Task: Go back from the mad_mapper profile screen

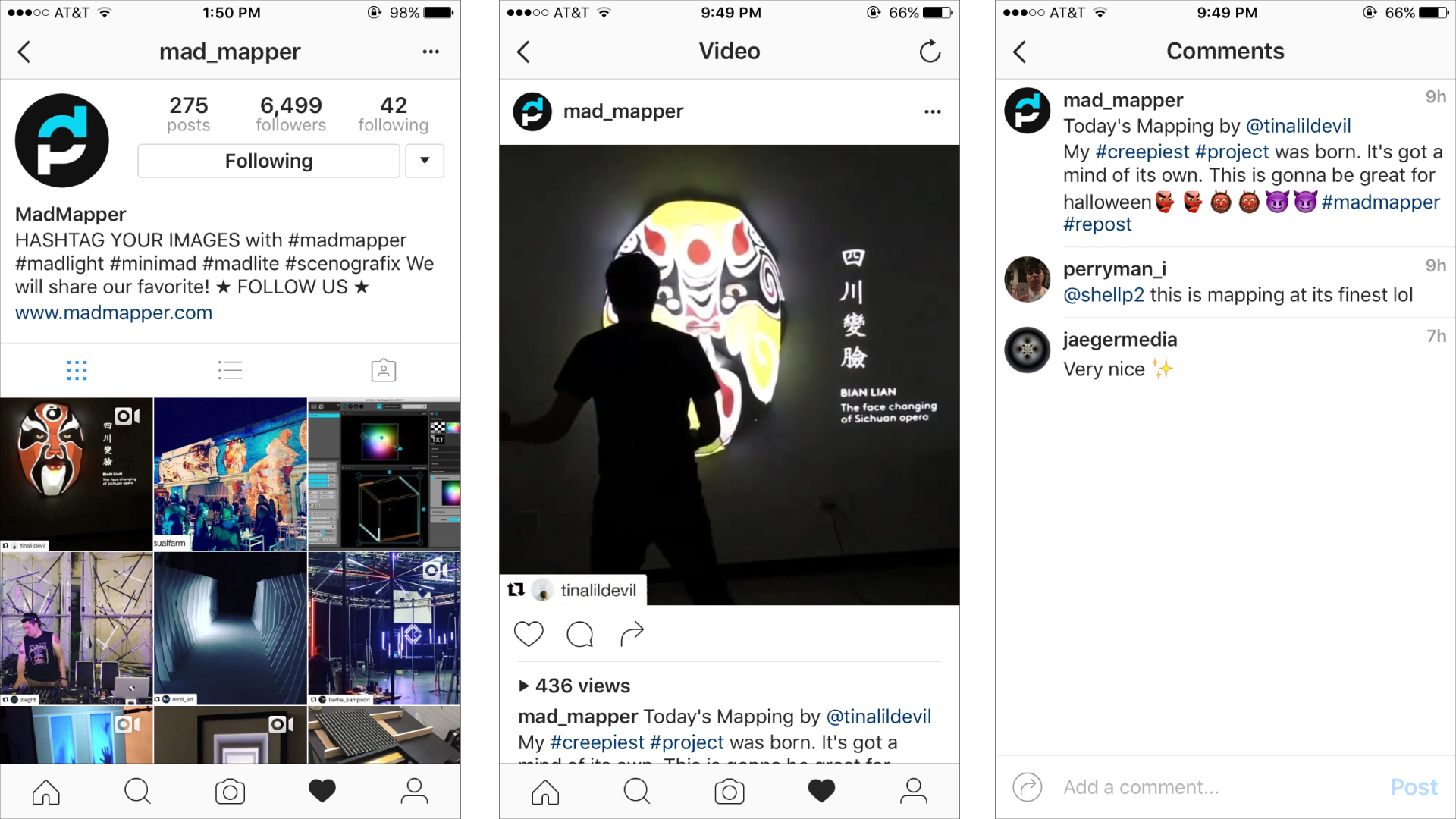Action: click(x=24, y=52)
